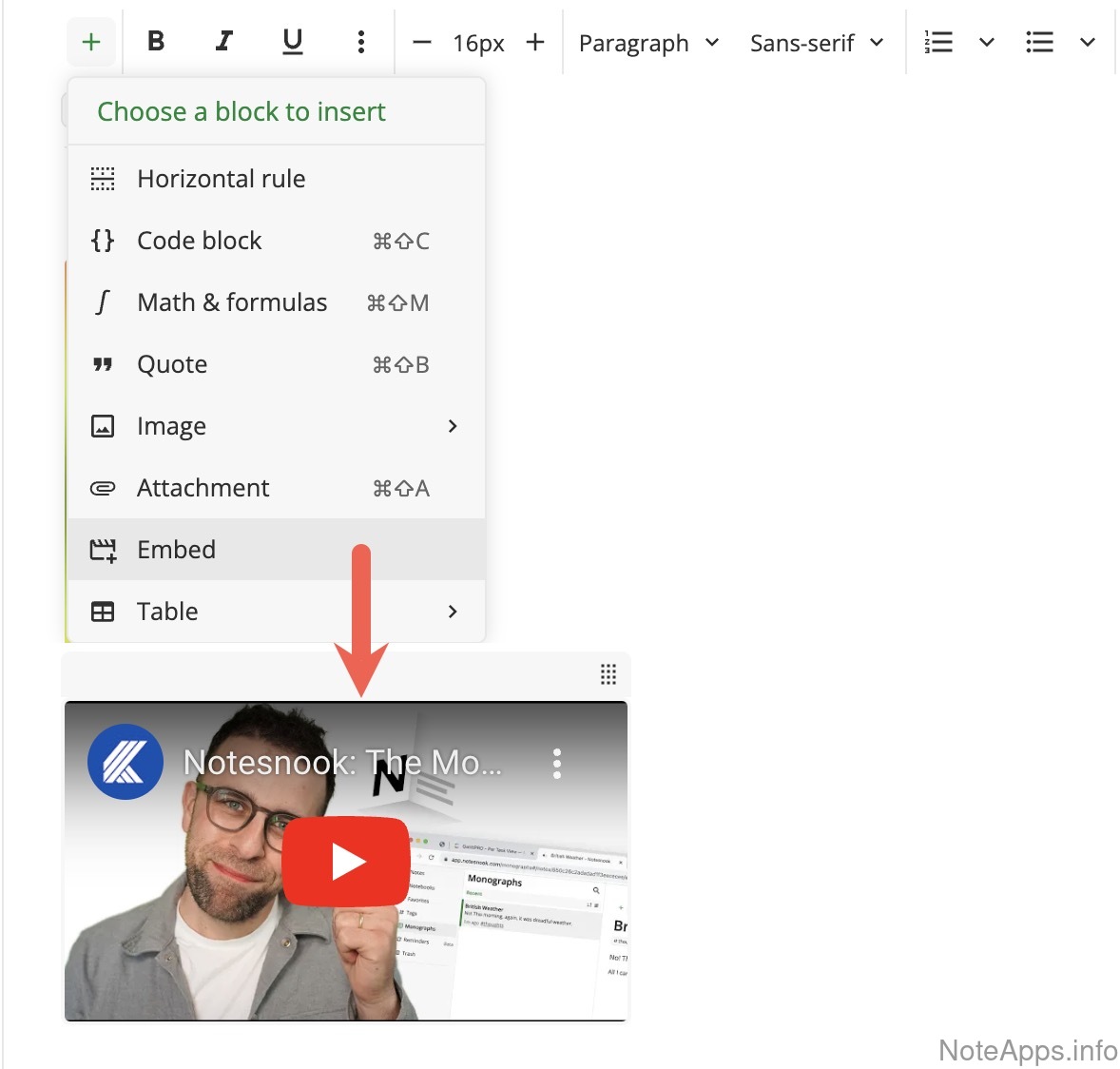Decrease font size with minus button
Viewport: 1120px width, 1069px height.
(422, 42)
